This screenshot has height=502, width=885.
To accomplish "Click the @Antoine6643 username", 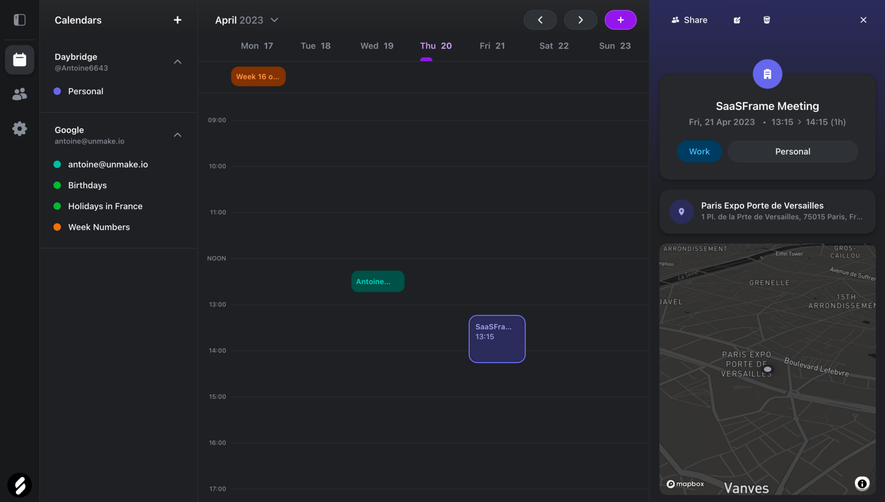I will pos(81,68).
